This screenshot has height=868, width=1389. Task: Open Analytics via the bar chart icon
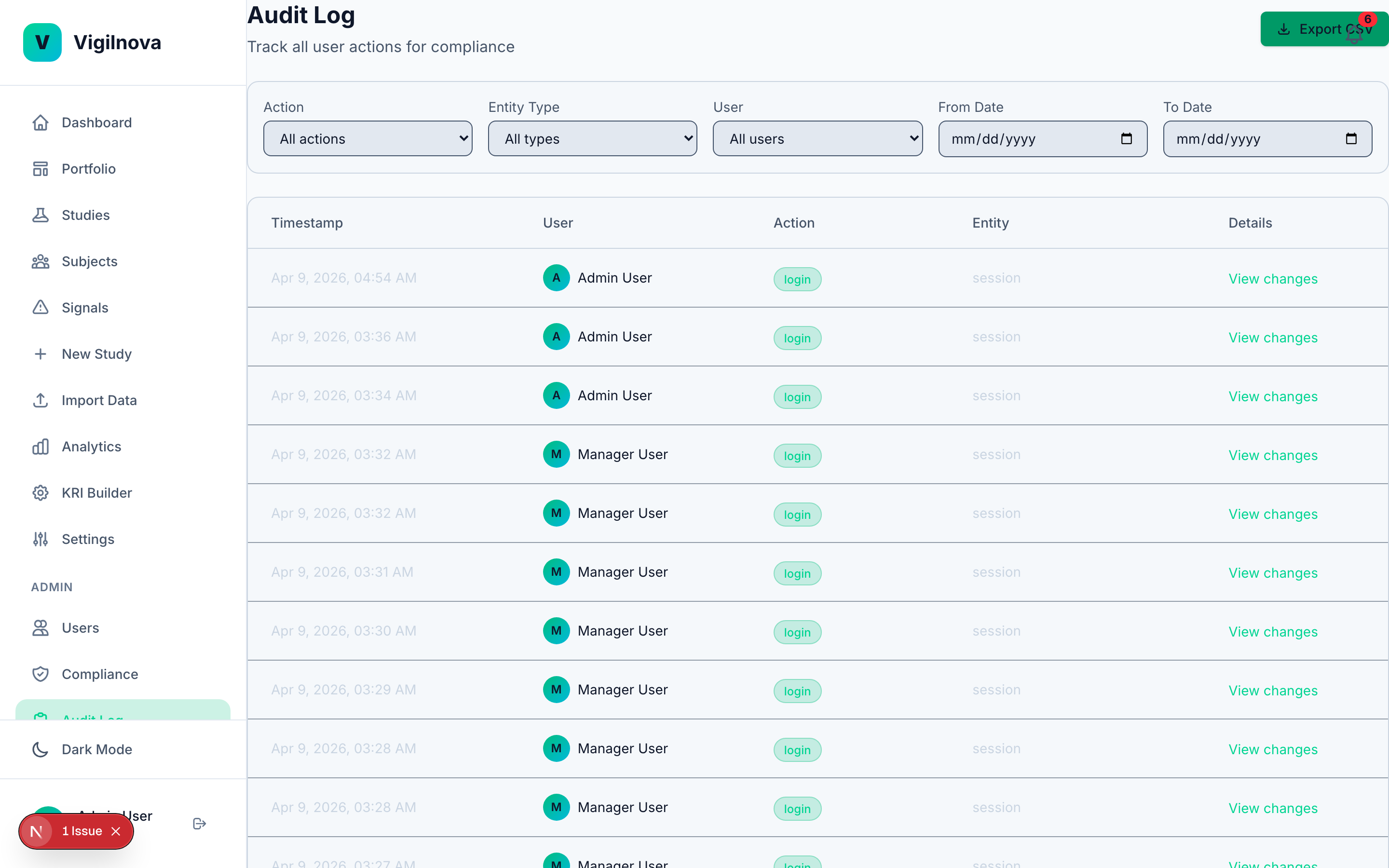coord(40,446)
